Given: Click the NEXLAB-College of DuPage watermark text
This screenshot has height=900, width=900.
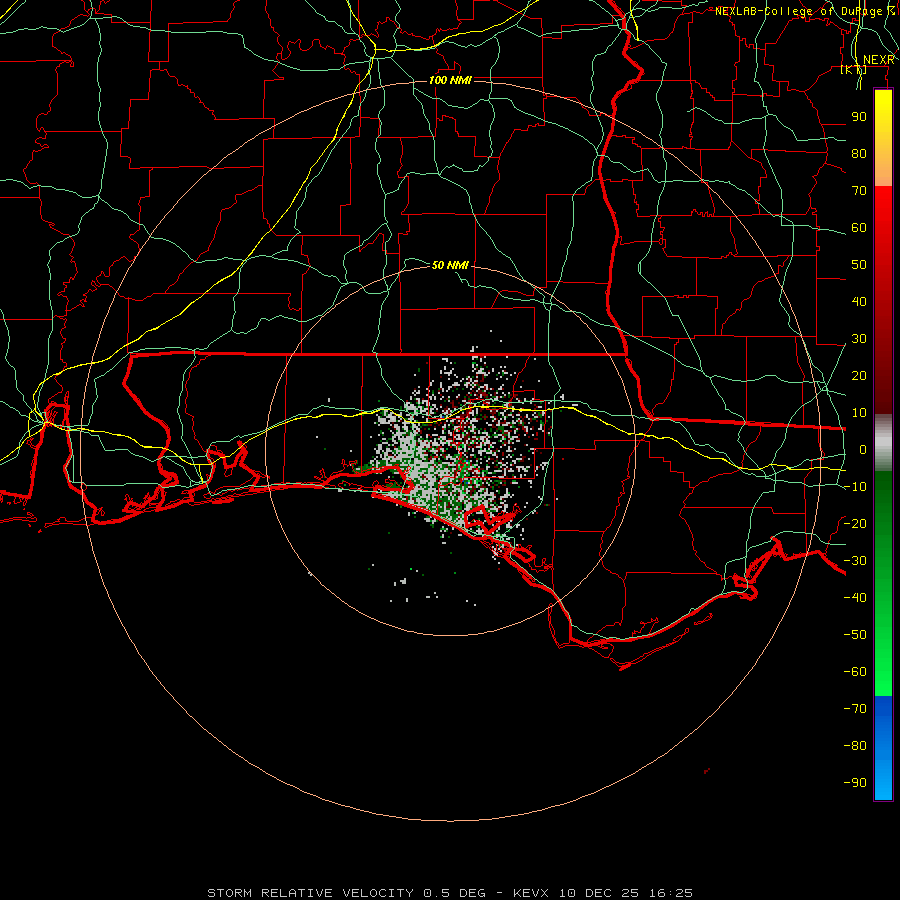Looking at the screenshot, I should (x=805, y=11).
